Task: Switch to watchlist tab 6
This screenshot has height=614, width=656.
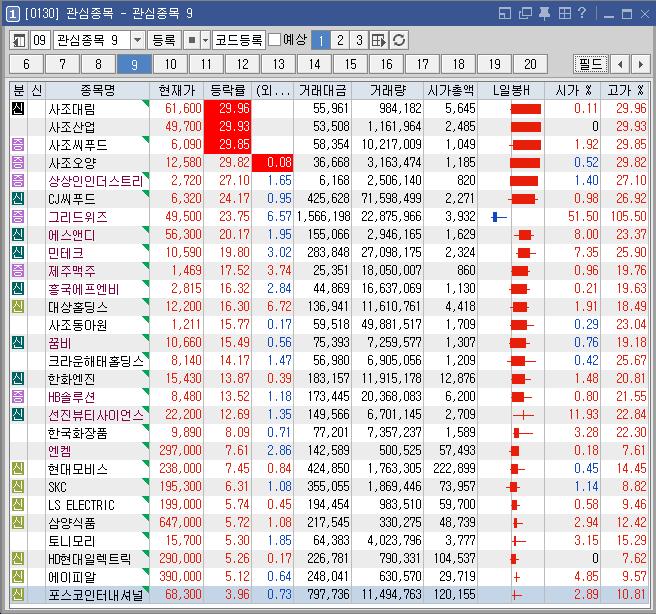Action: coord(26,64)
